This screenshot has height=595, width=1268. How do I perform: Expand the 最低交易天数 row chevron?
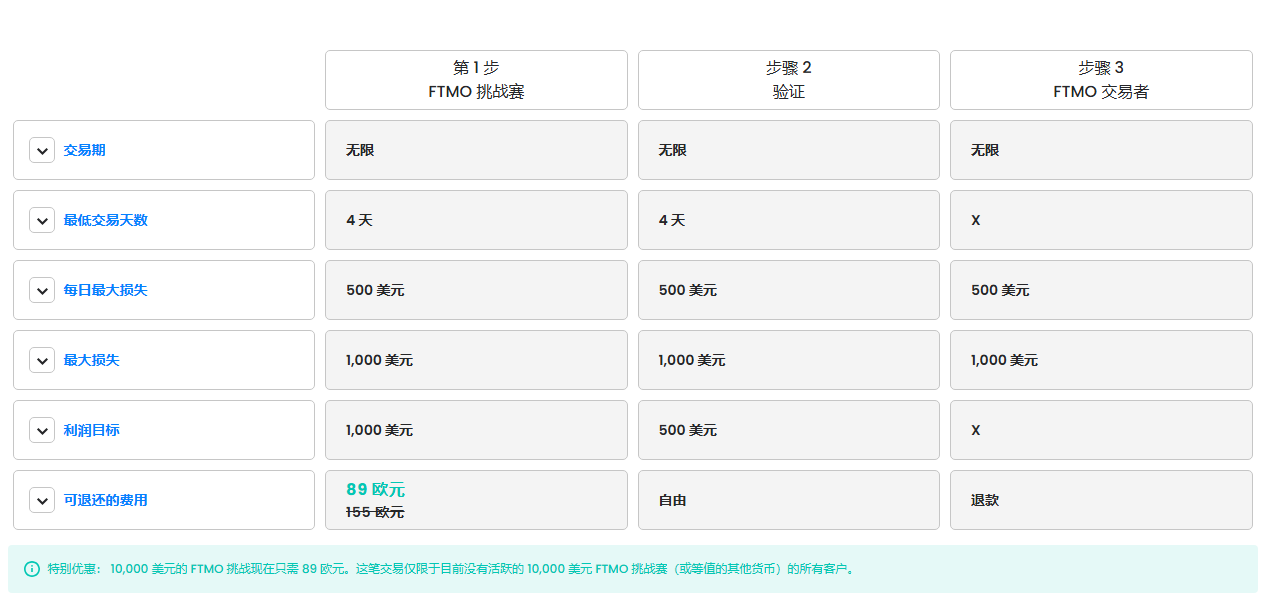pos(42,220)
